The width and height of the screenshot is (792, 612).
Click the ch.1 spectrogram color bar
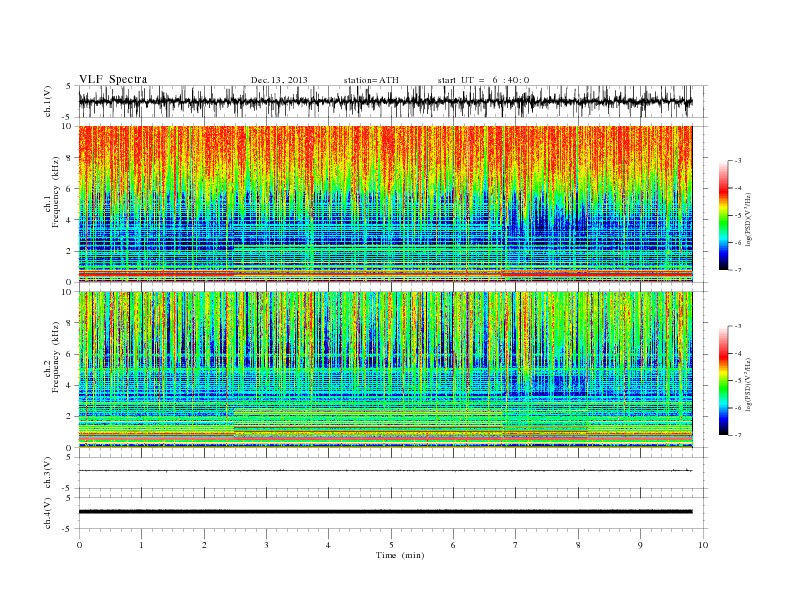click(x=724, y=215)
